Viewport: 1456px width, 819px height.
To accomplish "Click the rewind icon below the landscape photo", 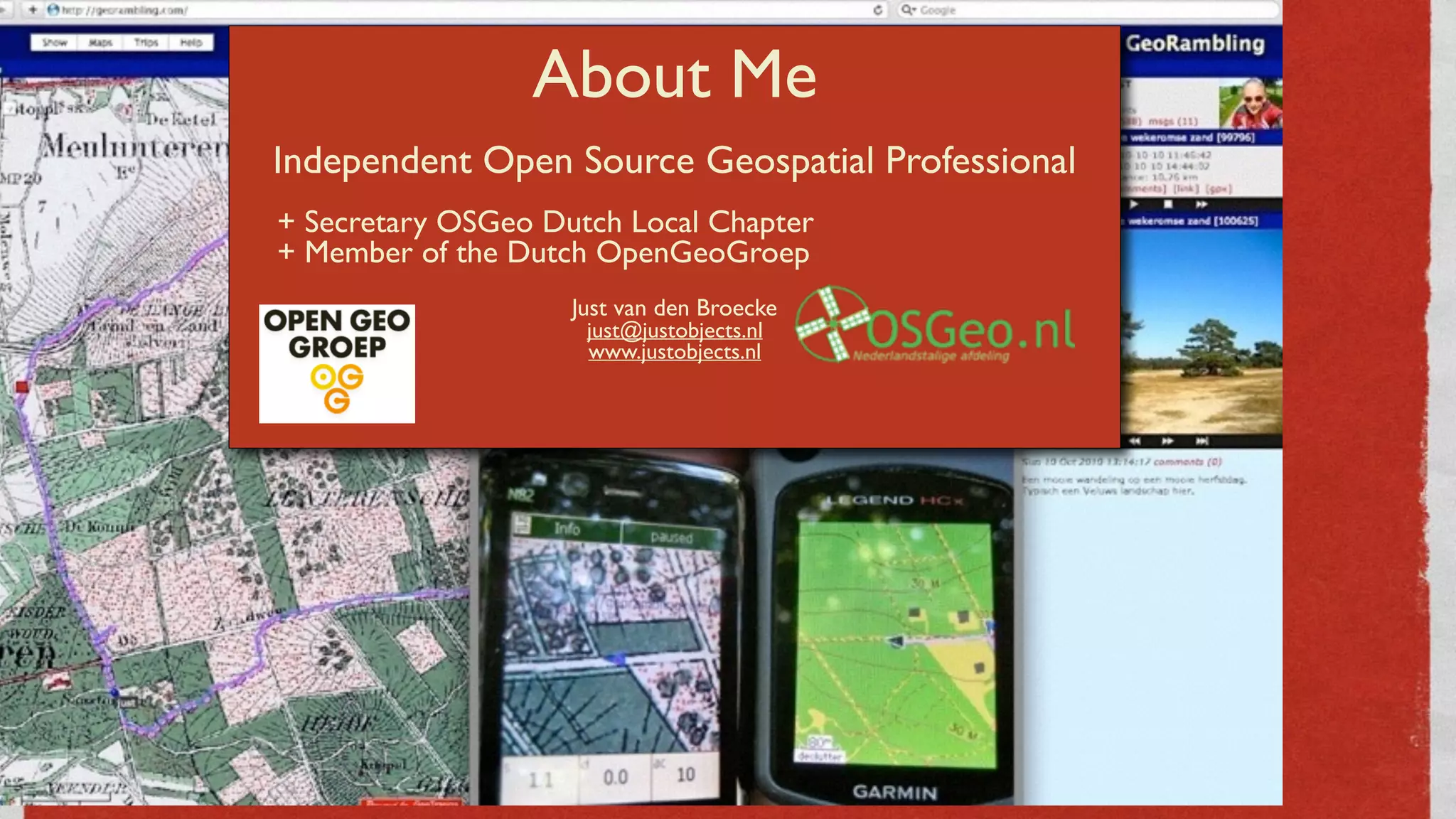I will pyautogui.click(x=1135, y=441).
